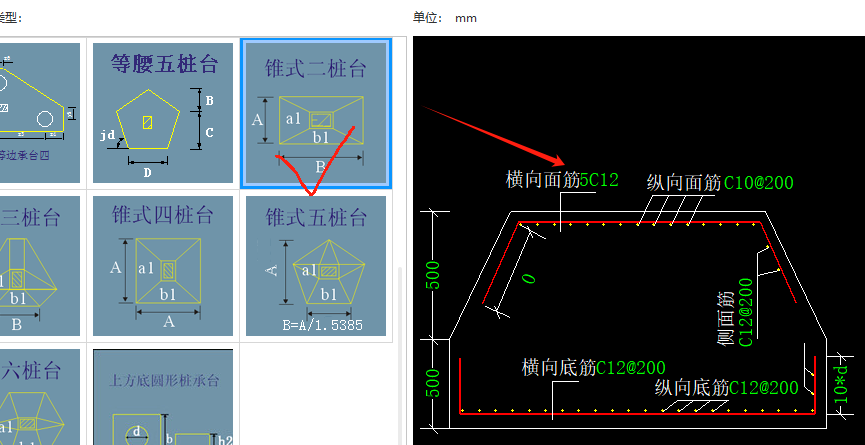Edit the 横向面筋 value 5C12
Screen dimensions: 865x445
coord(599,180)
